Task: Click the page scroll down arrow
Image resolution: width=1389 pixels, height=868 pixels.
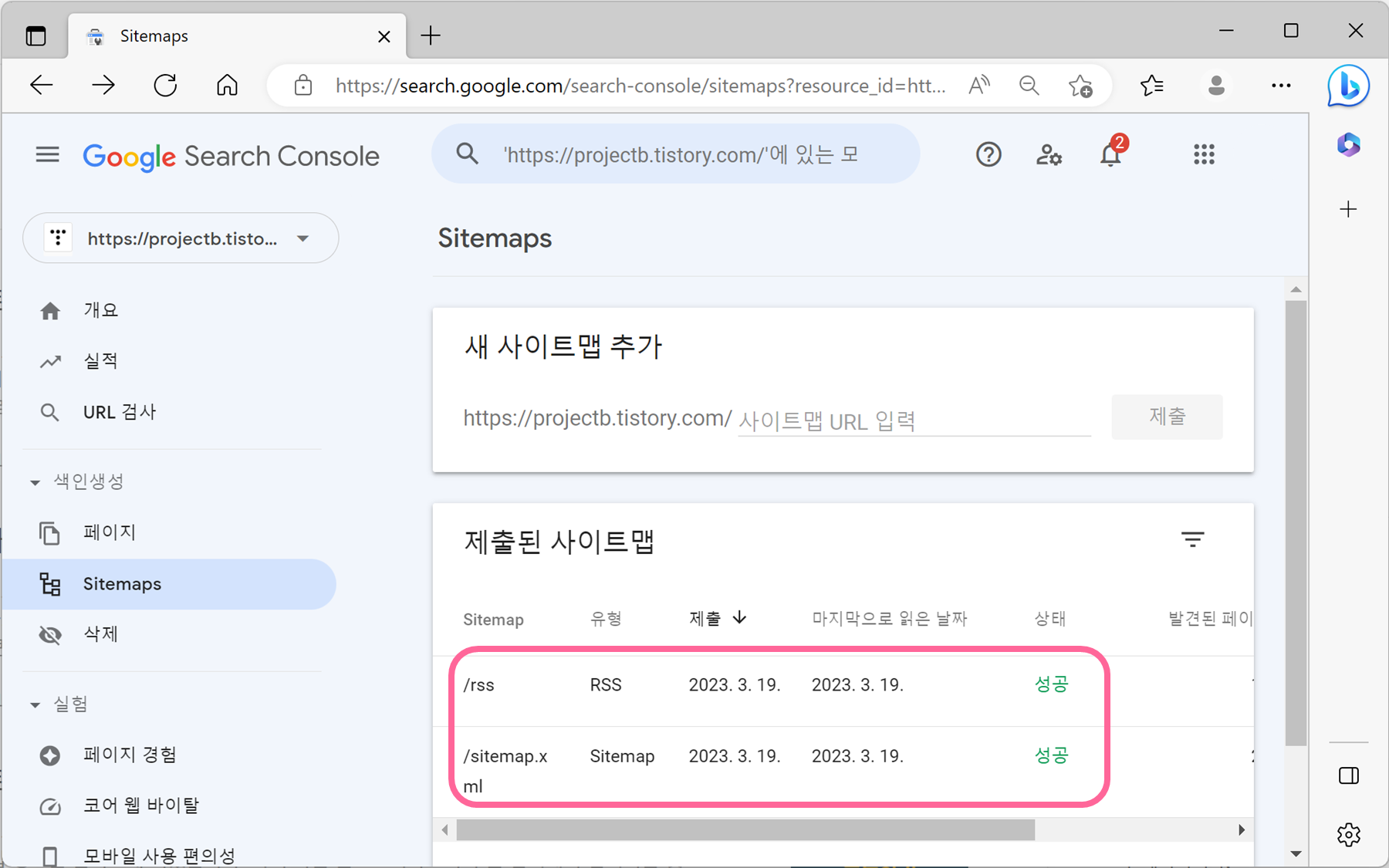Action: pyautogui.click(x=1296, y=853)
